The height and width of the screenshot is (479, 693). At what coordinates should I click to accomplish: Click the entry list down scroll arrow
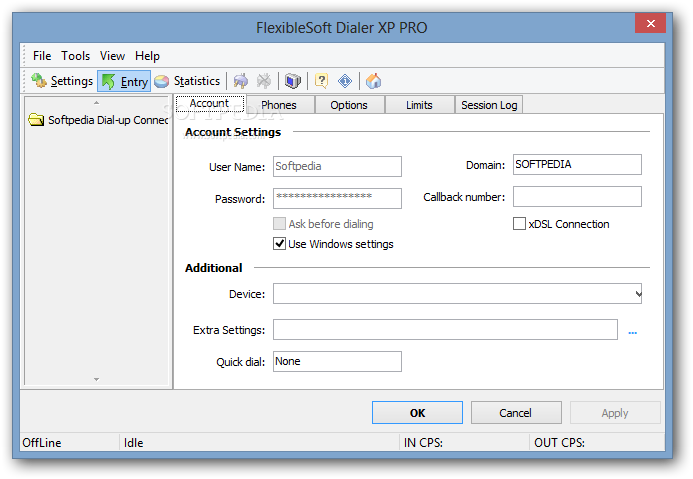tap(96, 379)
